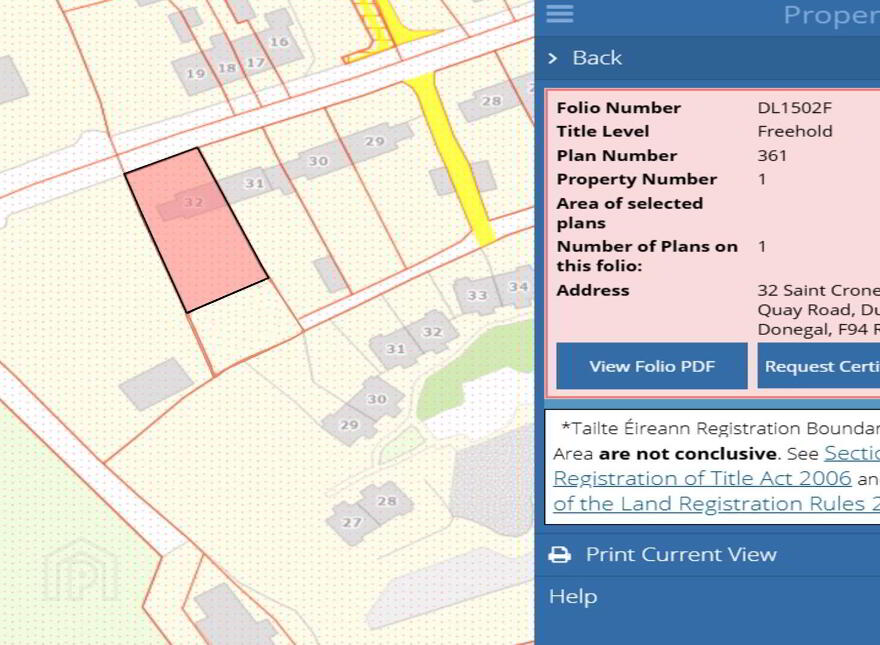The image size is (880, 645).
Task: Click the building labelled 19
Action: click(x=194, y=74)
